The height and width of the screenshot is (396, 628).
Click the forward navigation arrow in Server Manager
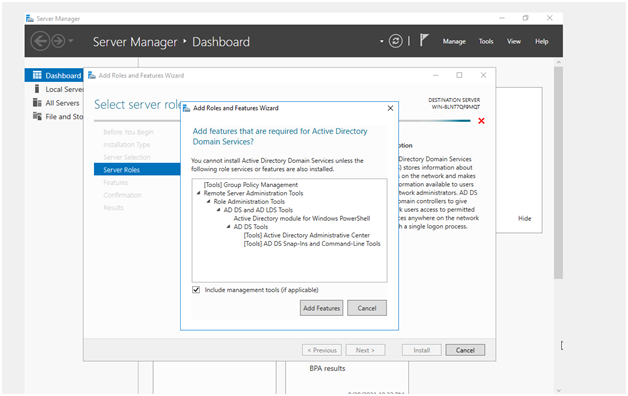pyautogui.click(x=58, y=41)
